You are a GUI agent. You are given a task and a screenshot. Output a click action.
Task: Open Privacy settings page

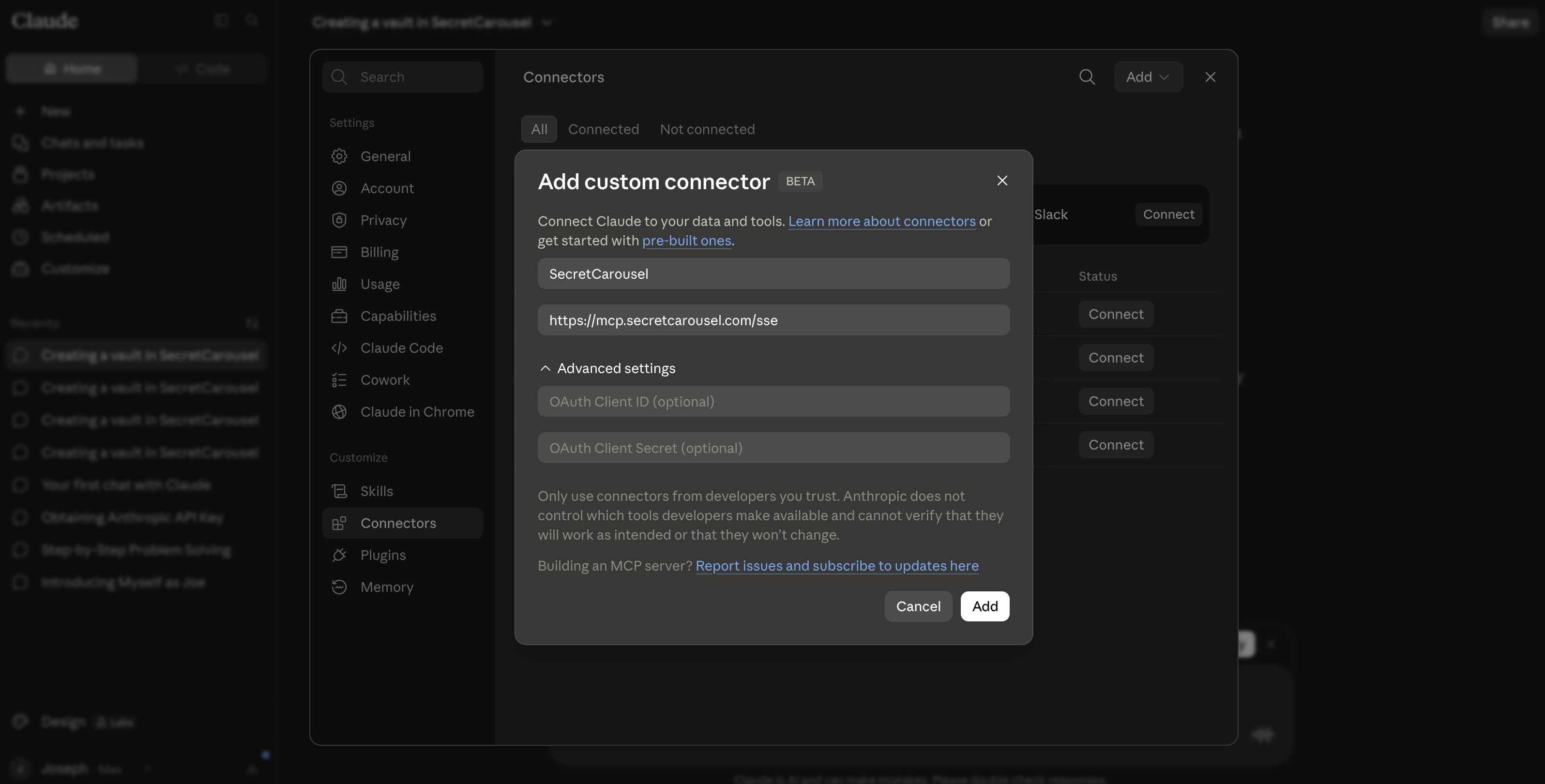coord(402,220)
